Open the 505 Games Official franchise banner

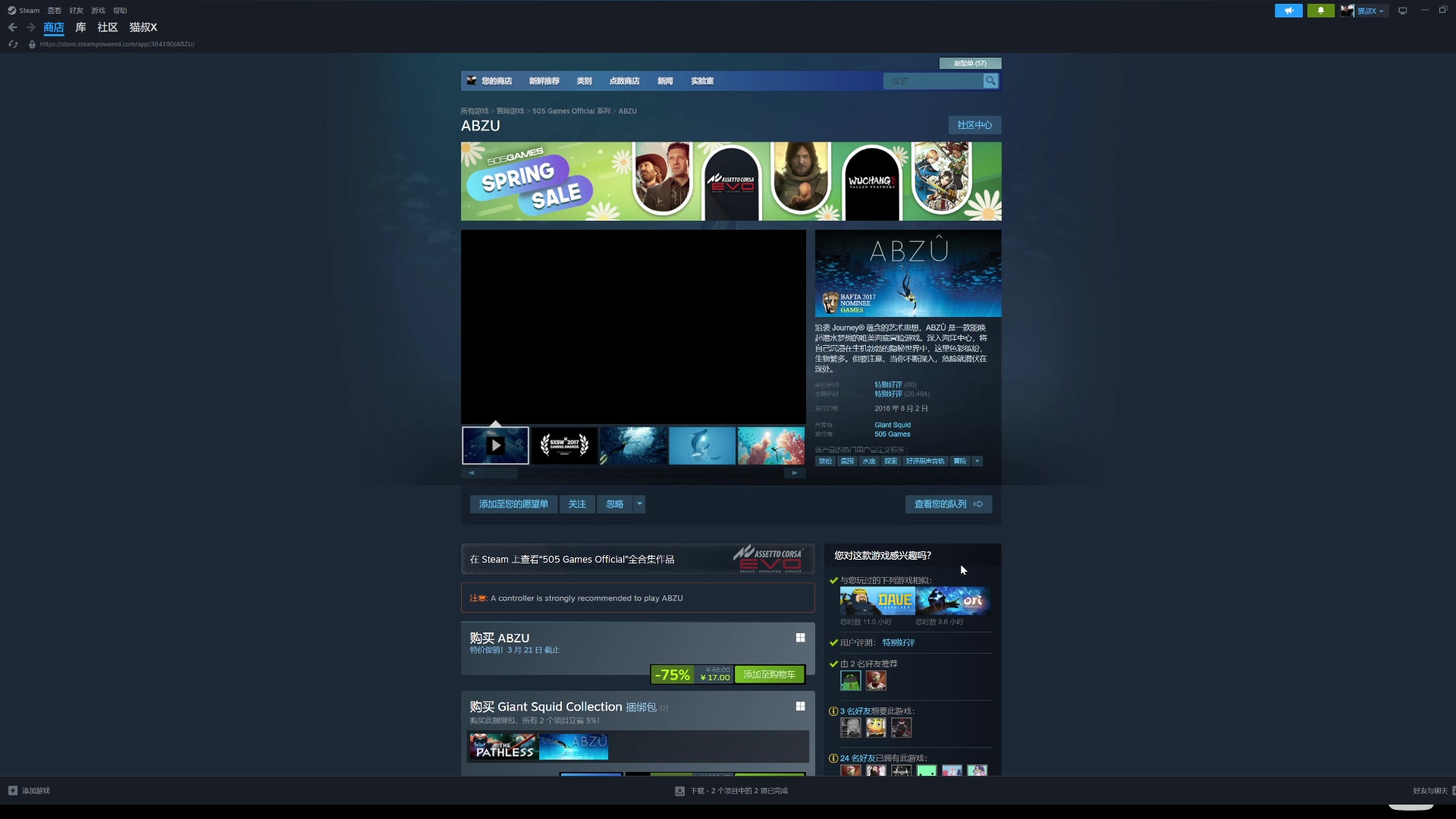pos(637,559)
